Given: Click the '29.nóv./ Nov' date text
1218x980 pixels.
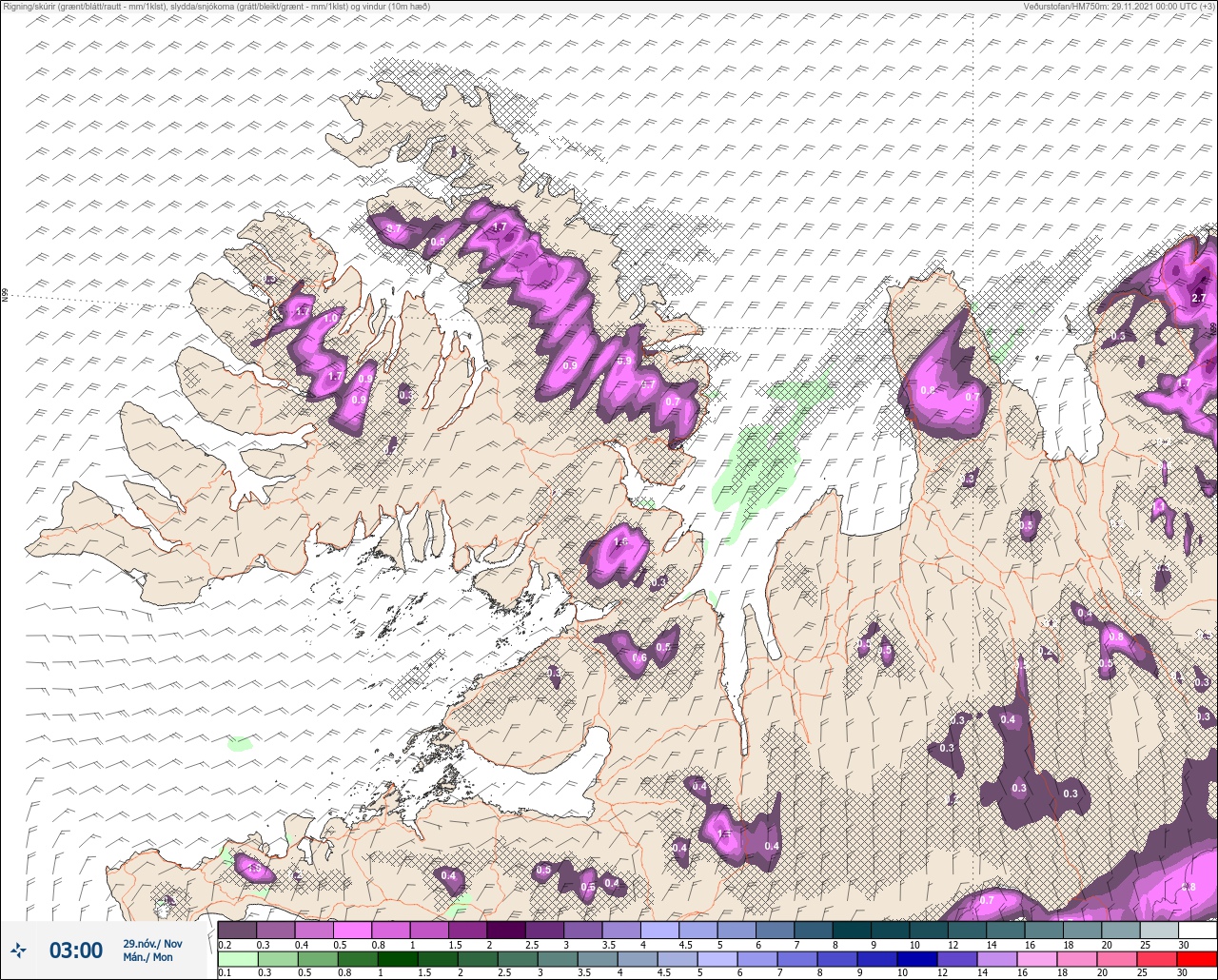Looking at the screenshot, I should pos(152,944).
